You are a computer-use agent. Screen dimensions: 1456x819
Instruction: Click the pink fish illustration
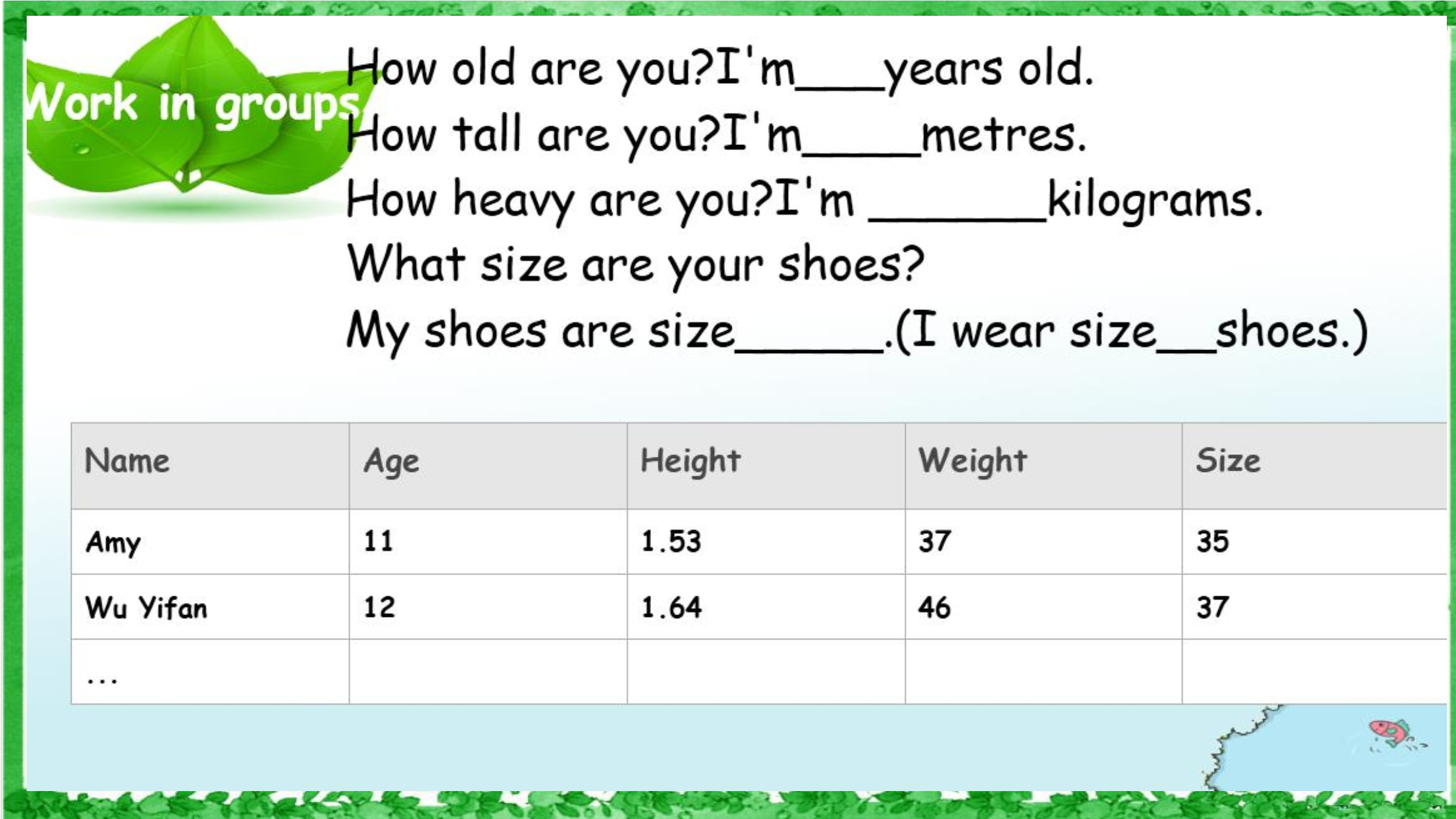point(1392,733)
